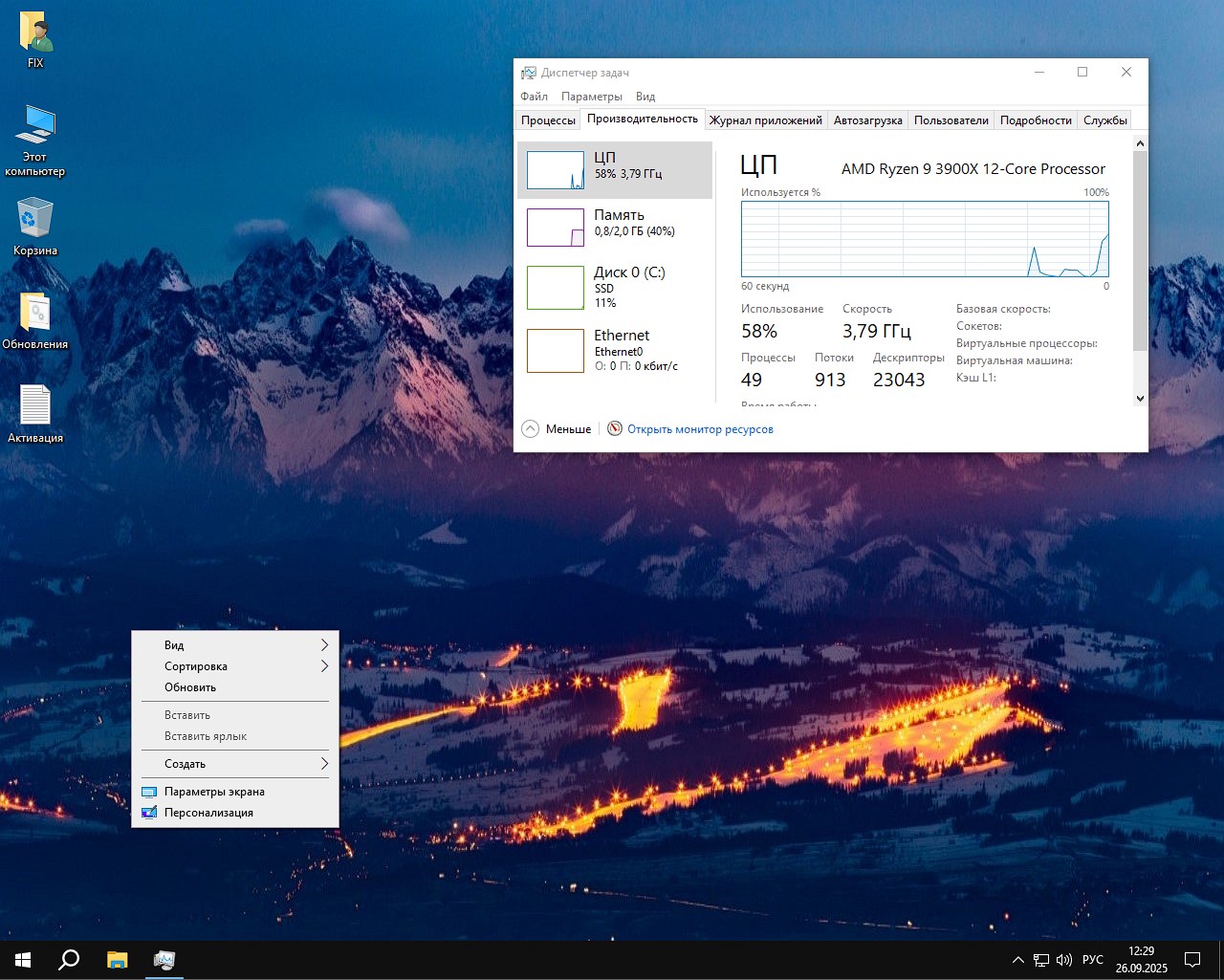
Task: Open the notification center icon
Action: [x=1192, y=960]
